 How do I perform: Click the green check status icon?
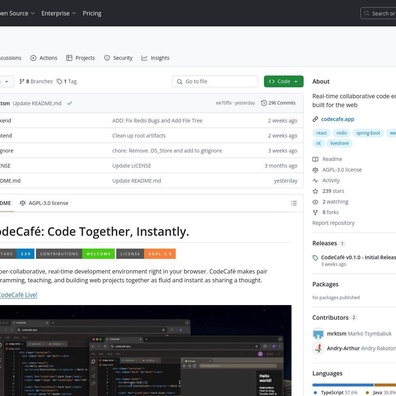tap(69, 103)
